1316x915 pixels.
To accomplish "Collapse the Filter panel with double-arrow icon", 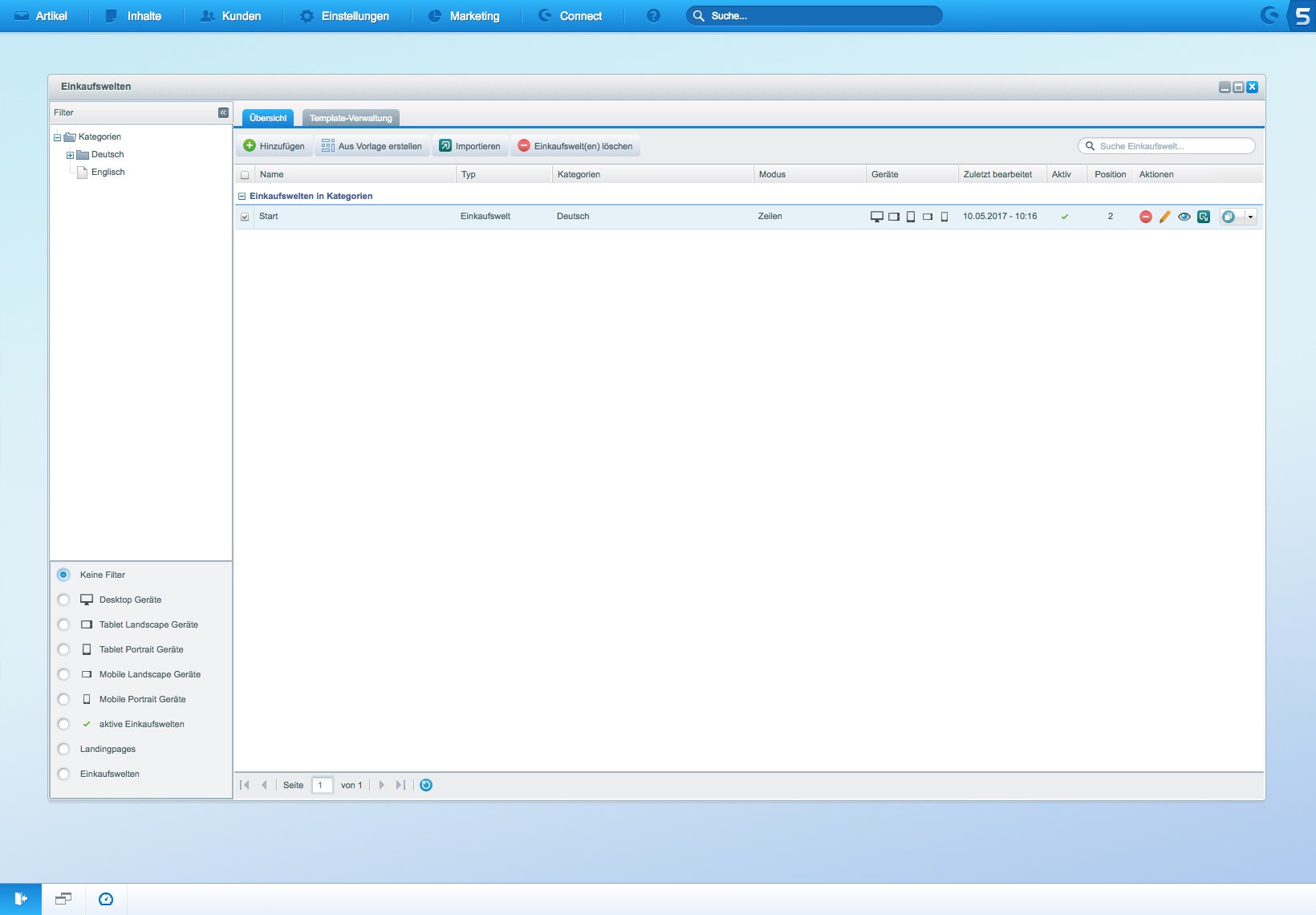I will [x=223, y=112].
